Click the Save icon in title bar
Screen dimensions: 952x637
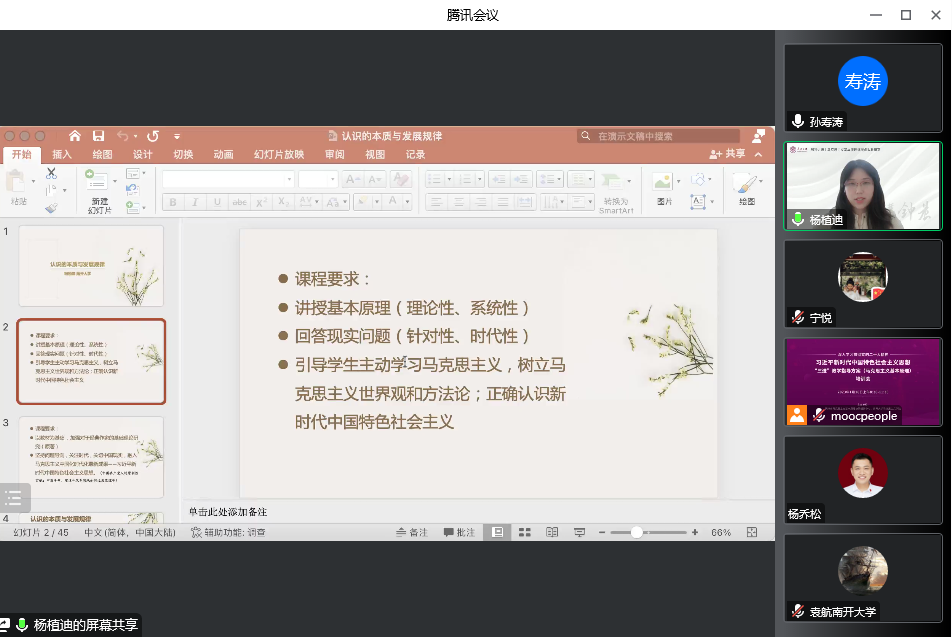(98, 136)
